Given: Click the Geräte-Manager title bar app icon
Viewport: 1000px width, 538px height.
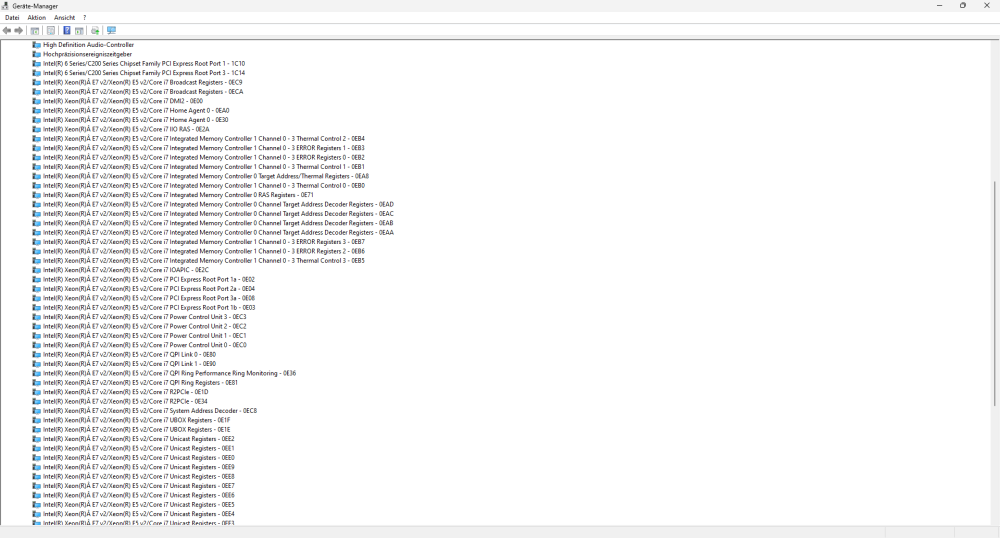Looking at the screenshot, I should tap(5, 6).
